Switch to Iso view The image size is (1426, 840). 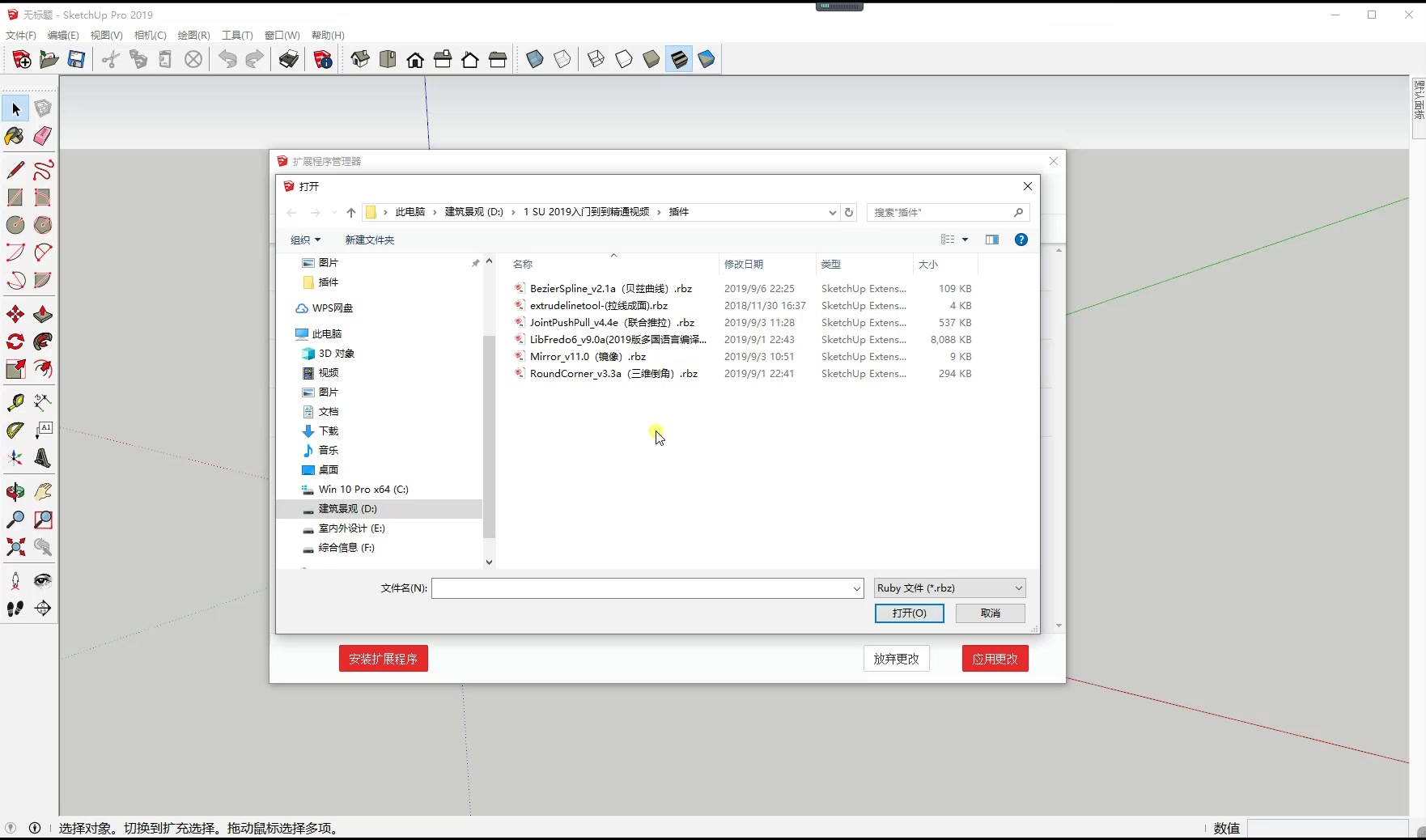tap(360, 59)
